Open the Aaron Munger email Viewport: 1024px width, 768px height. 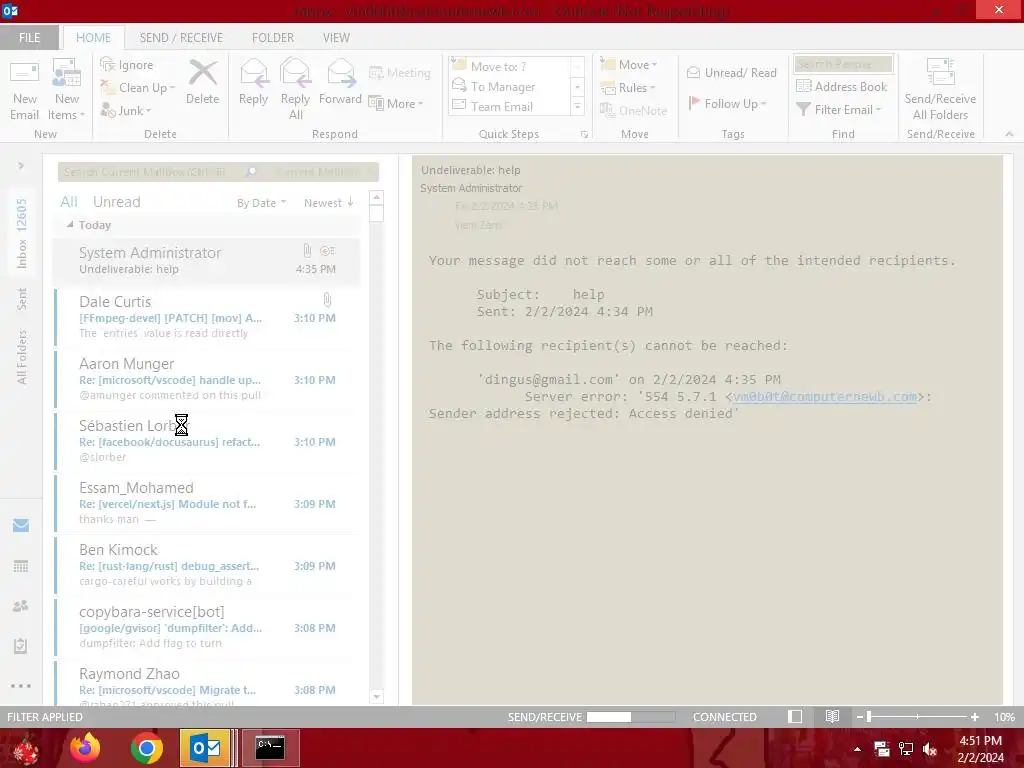pos(206,379)
